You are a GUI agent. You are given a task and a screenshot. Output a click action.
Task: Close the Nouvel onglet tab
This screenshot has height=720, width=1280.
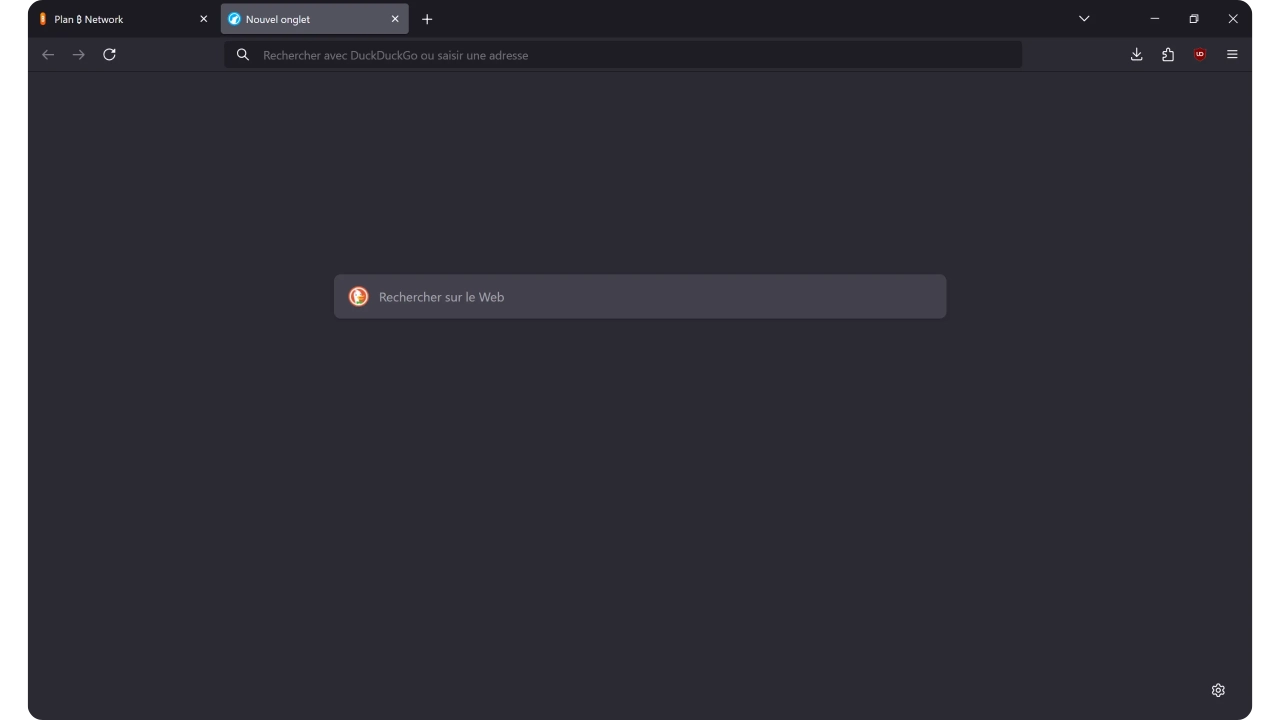tap(395, 19)
